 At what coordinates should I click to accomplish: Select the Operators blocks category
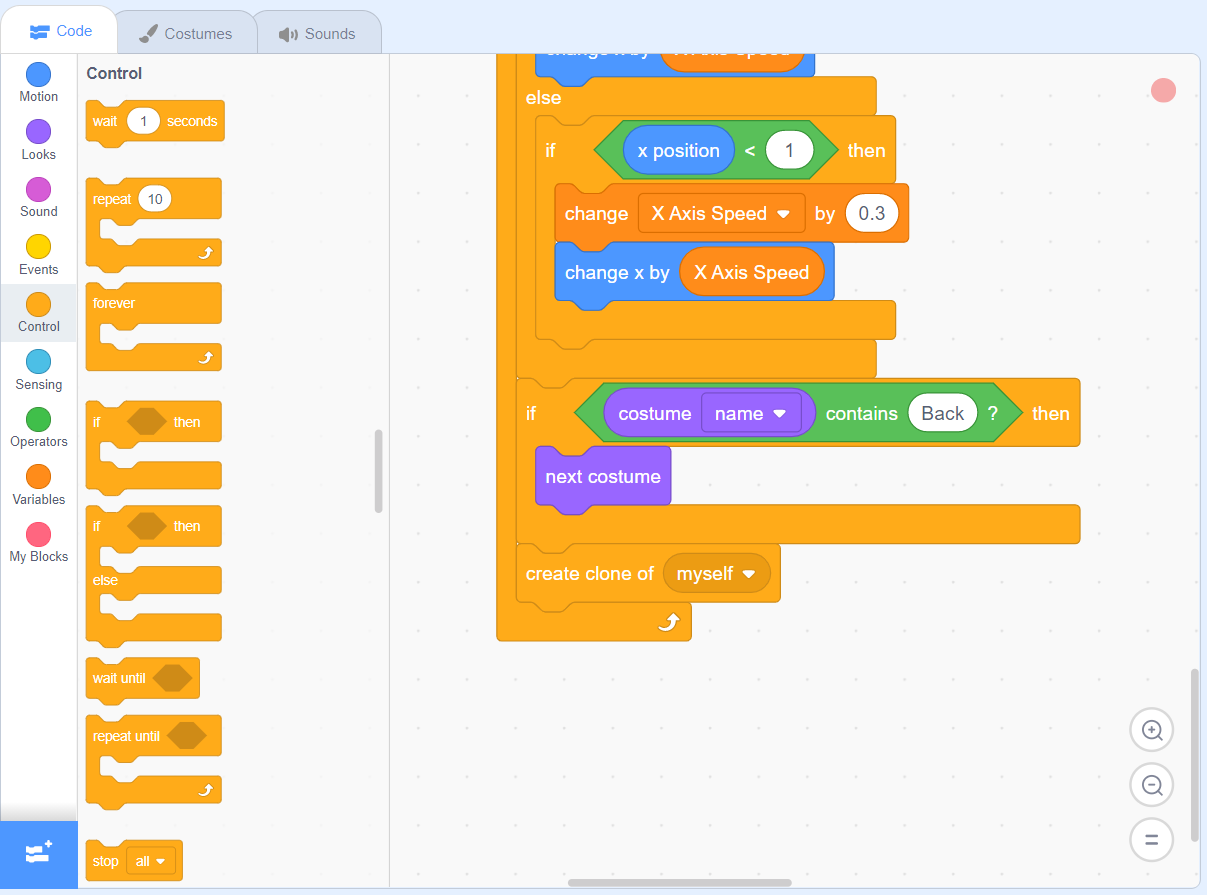coord(38,428)
